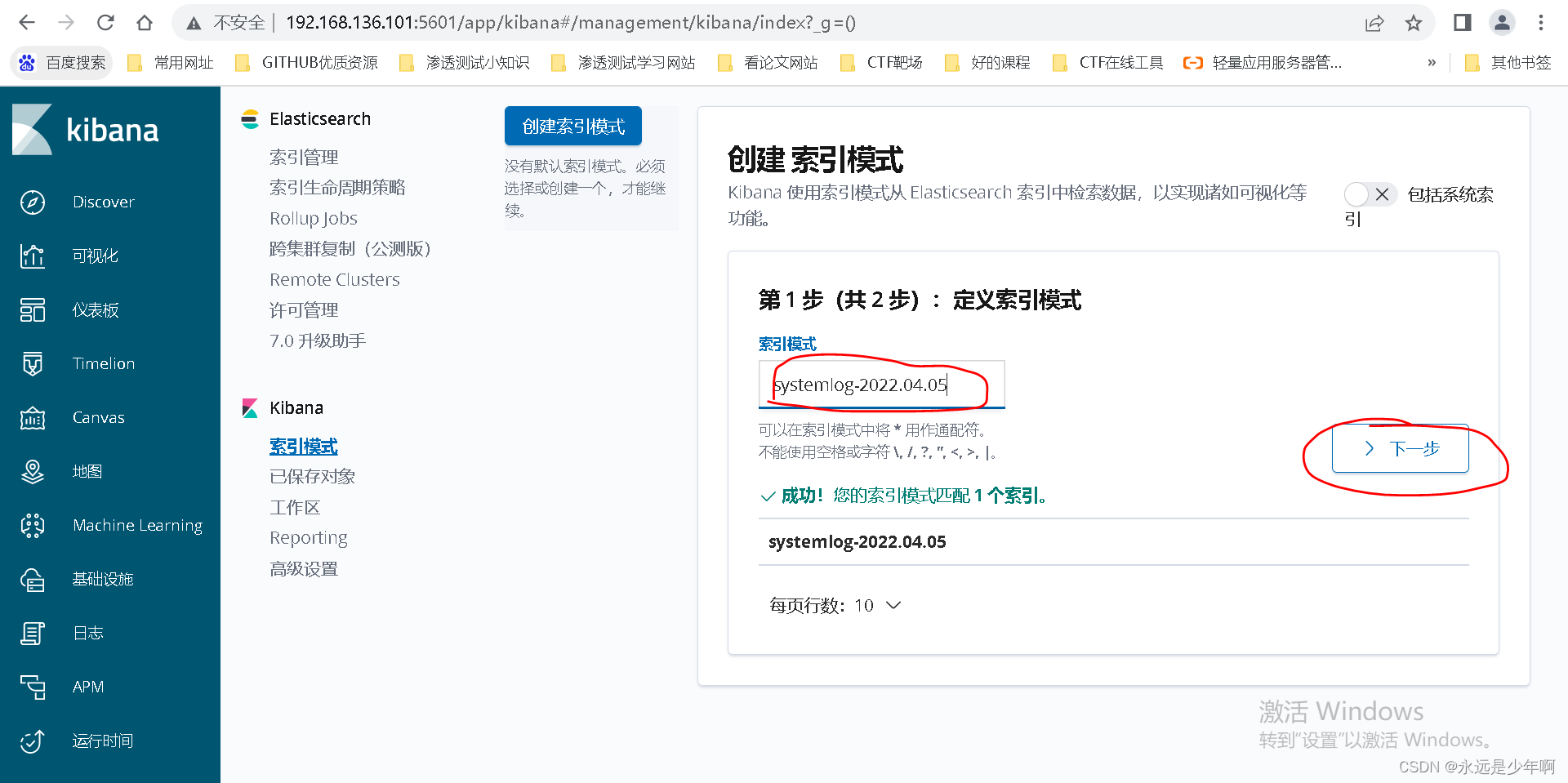Viewport: 1568px width, 783px height.
Task: Open the 索引模式 link
Action: 304,447
